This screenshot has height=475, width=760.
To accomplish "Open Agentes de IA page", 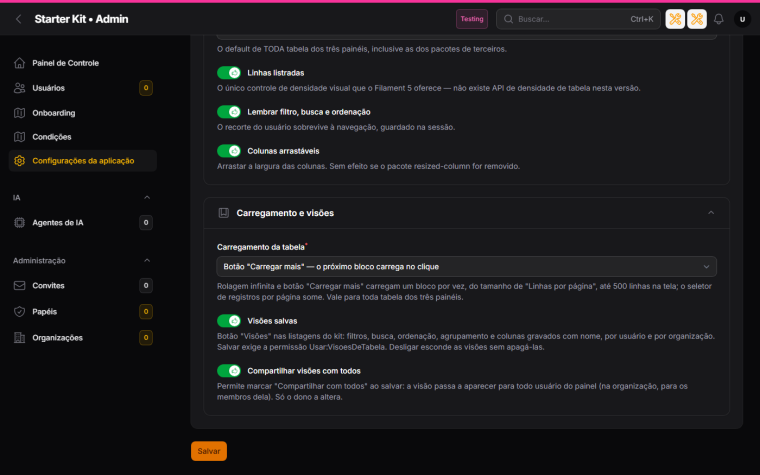I will 82,222.
